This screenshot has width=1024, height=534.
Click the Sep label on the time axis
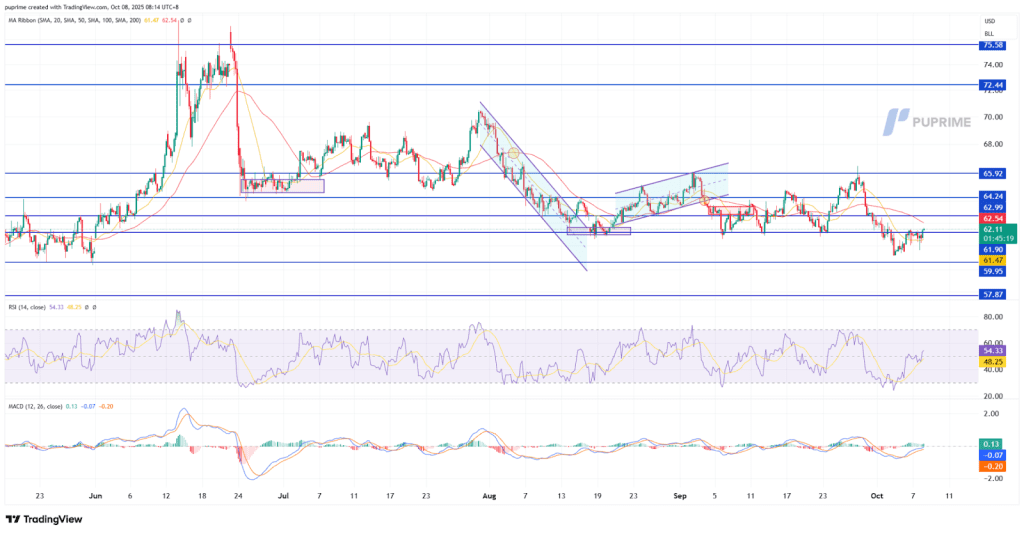680,494
